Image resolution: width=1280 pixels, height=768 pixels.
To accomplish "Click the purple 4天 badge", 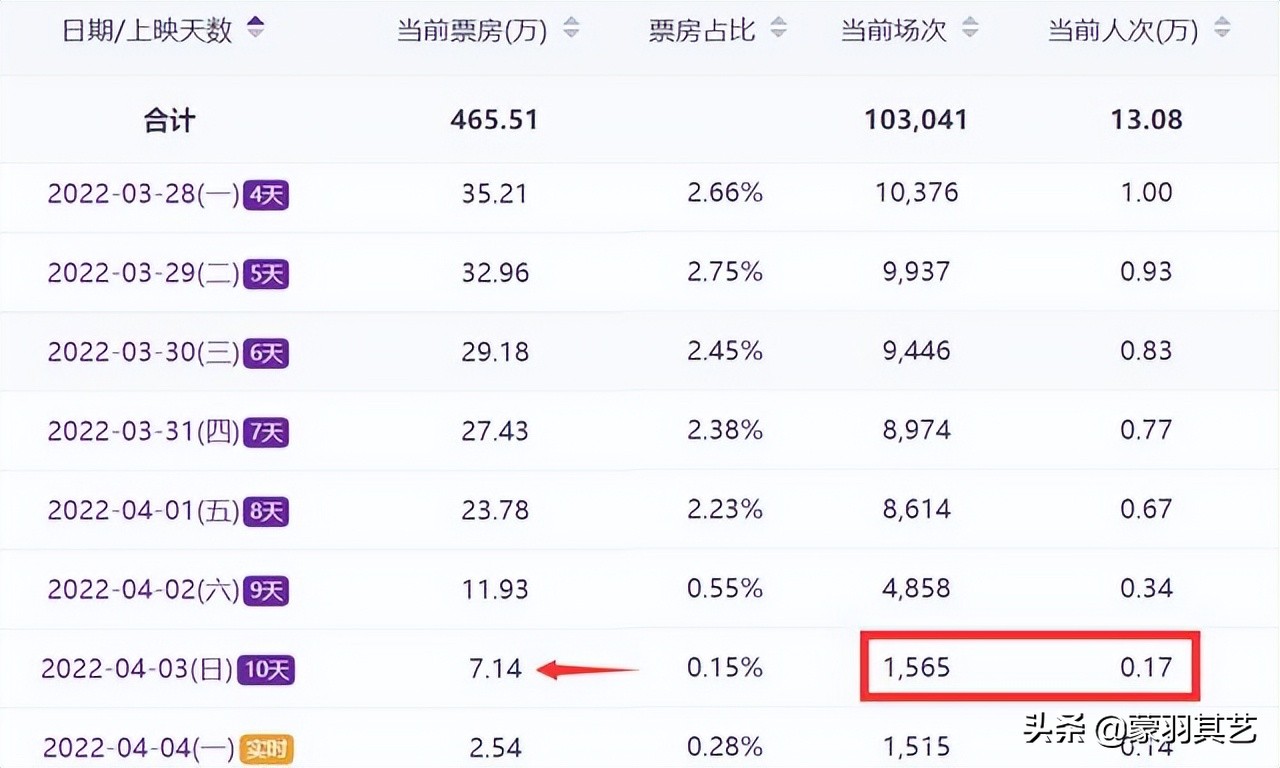I will 265,194.
